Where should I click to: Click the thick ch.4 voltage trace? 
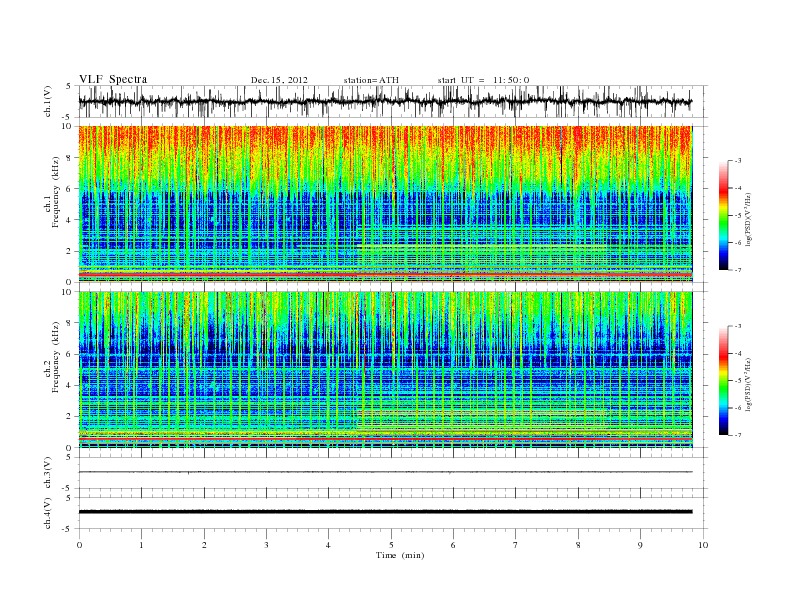tap(385, 512)
